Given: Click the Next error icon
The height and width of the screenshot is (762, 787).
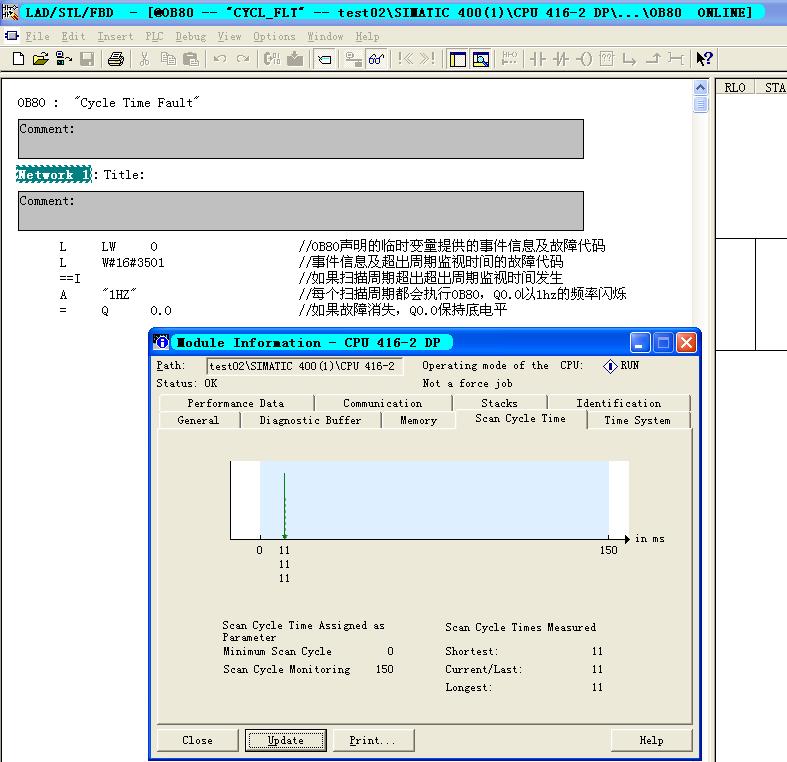Looking at the screenshot, I should coord(427,59).
